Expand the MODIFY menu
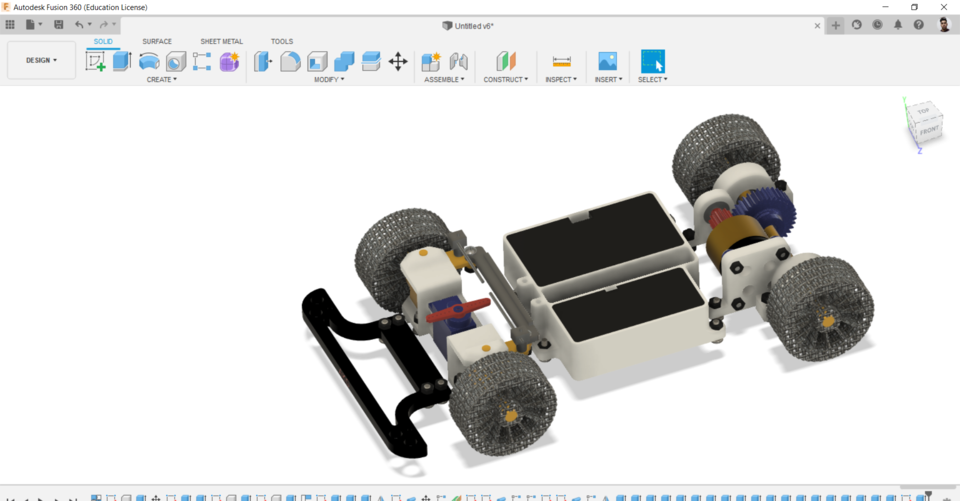The height and width of the screenshot is (501, 960). click(329, 80)
